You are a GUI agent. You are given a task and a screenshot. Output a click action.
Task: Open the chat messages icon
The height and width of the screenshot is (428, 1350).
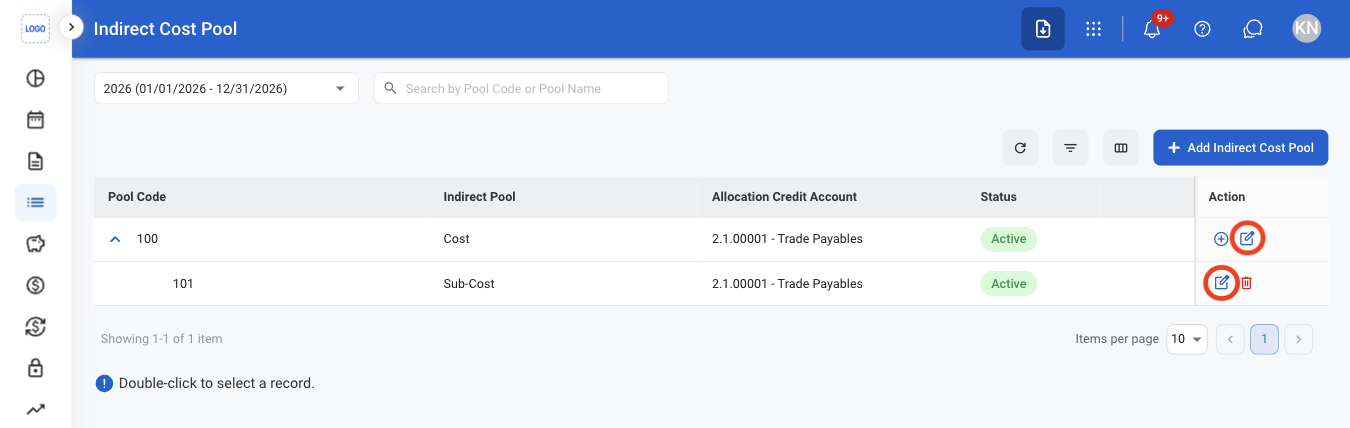[x=1253, y=29]
